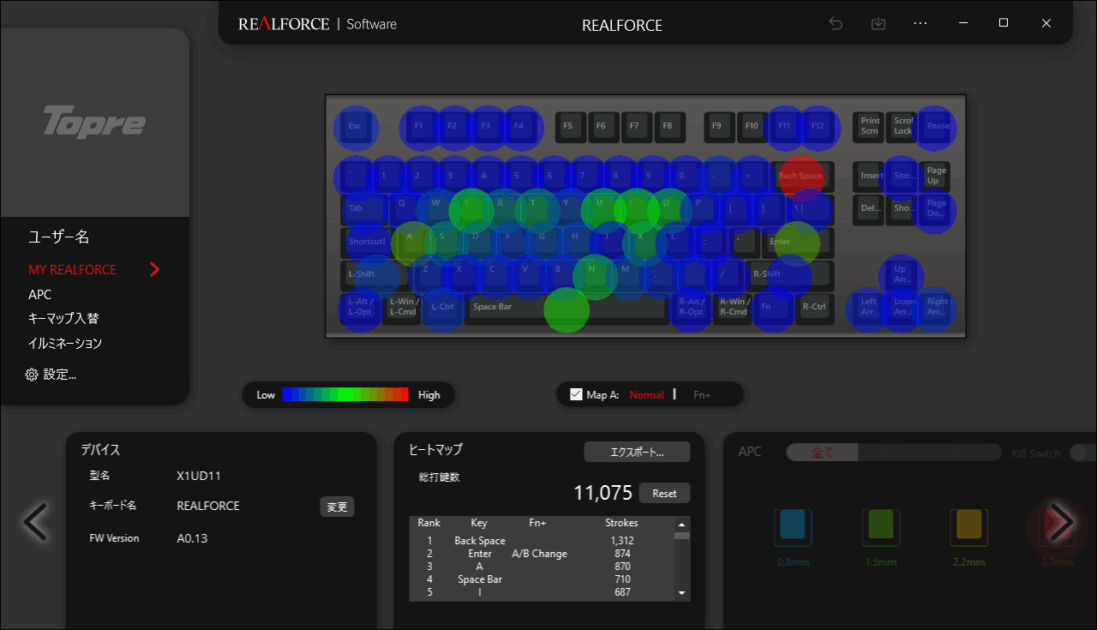Screen dimensions: 1097x630
Task: Click the Strokes column header
Action: click(x=621, y=523)
